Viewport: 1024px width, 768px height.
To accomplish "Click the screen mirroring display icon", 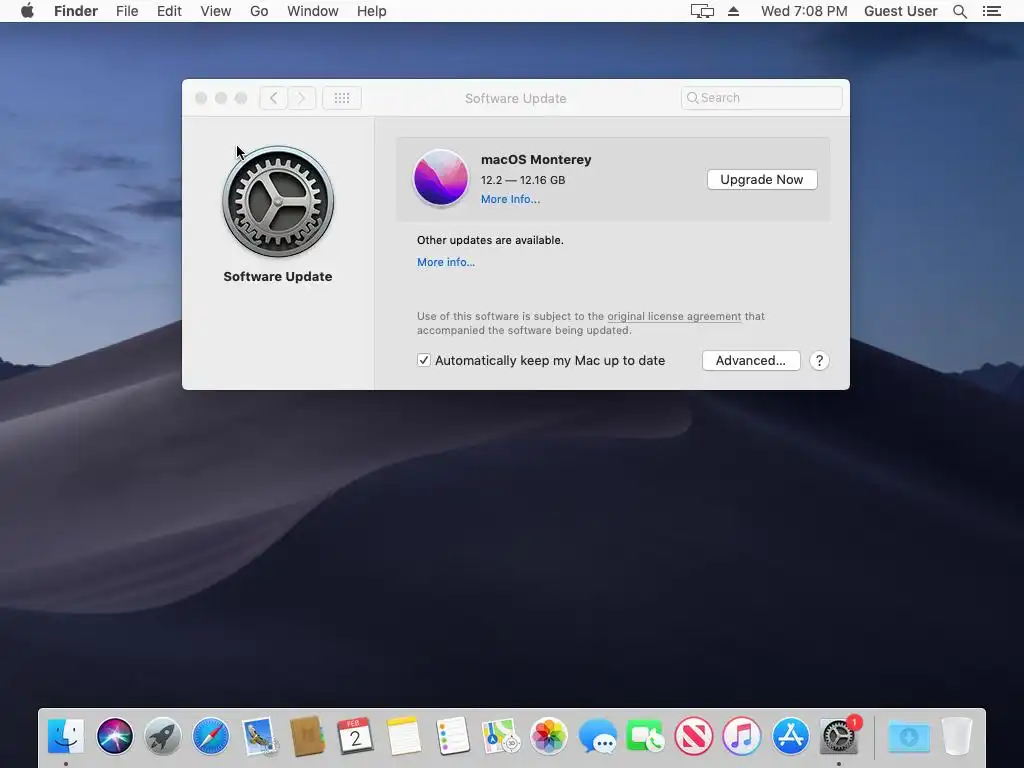I will click(x=702, y=11).
